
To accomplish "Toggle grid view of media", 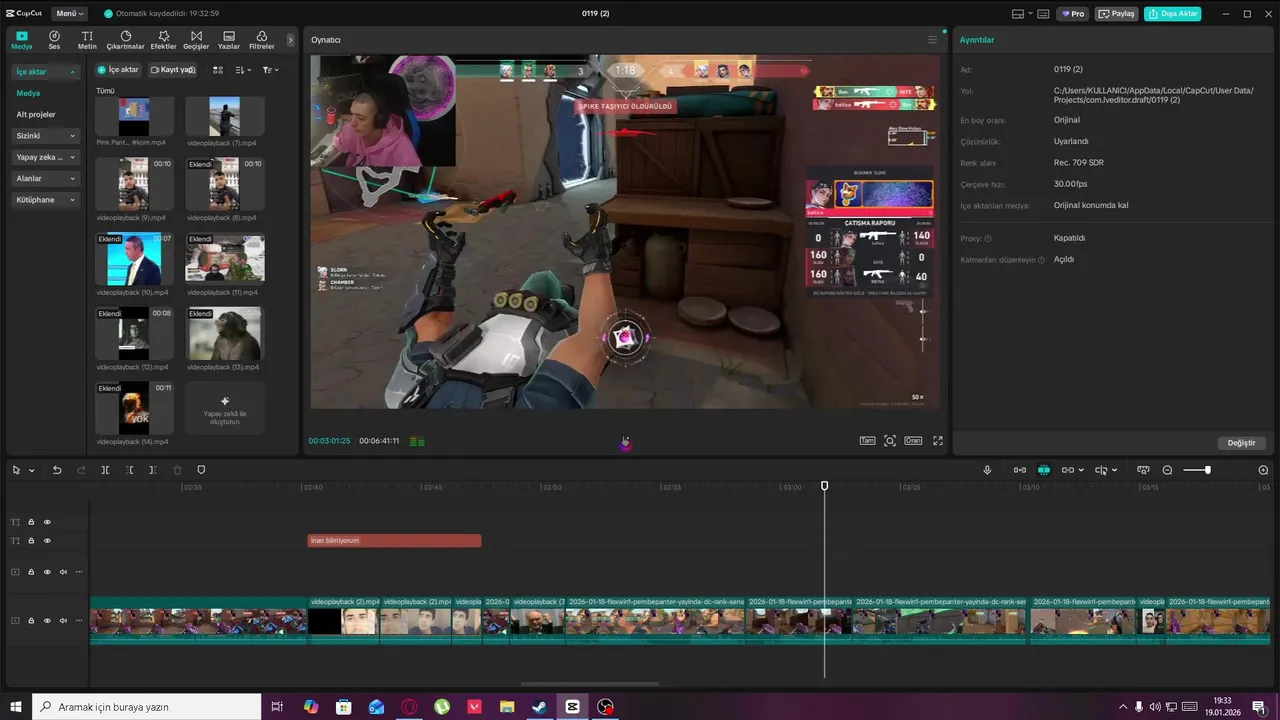I will 218,70.
